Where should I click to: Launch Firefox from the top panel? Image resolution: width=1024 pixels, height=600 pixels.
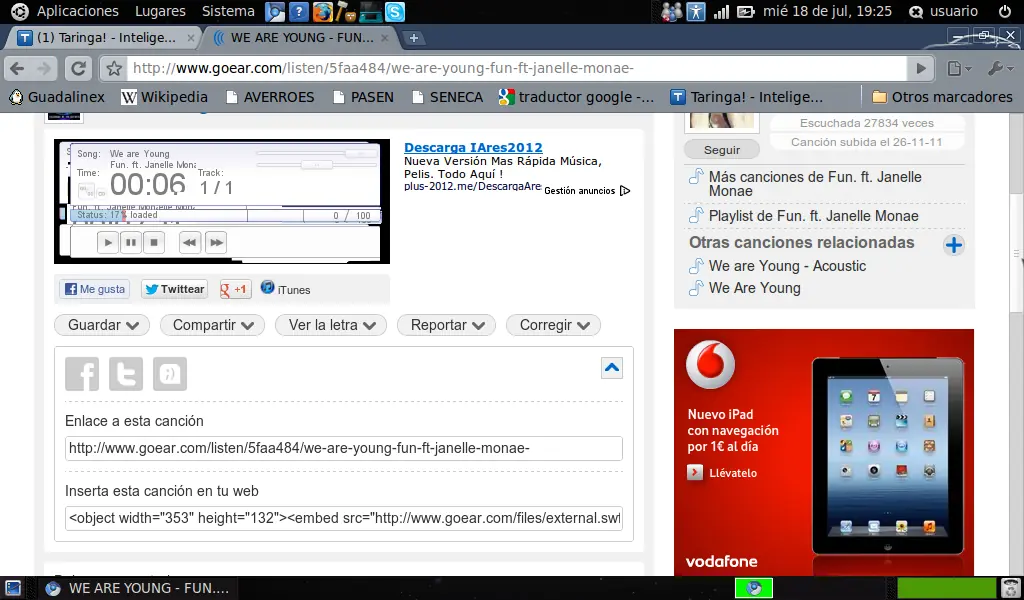[323, 11]
